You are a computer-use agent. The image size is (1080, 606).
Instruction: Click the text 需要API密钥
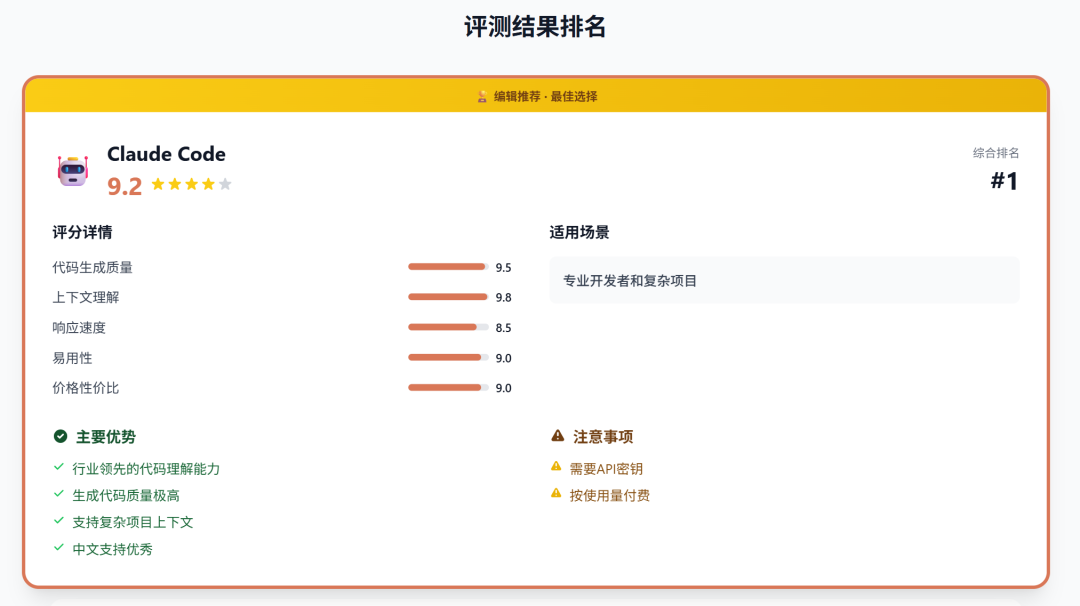606,469
